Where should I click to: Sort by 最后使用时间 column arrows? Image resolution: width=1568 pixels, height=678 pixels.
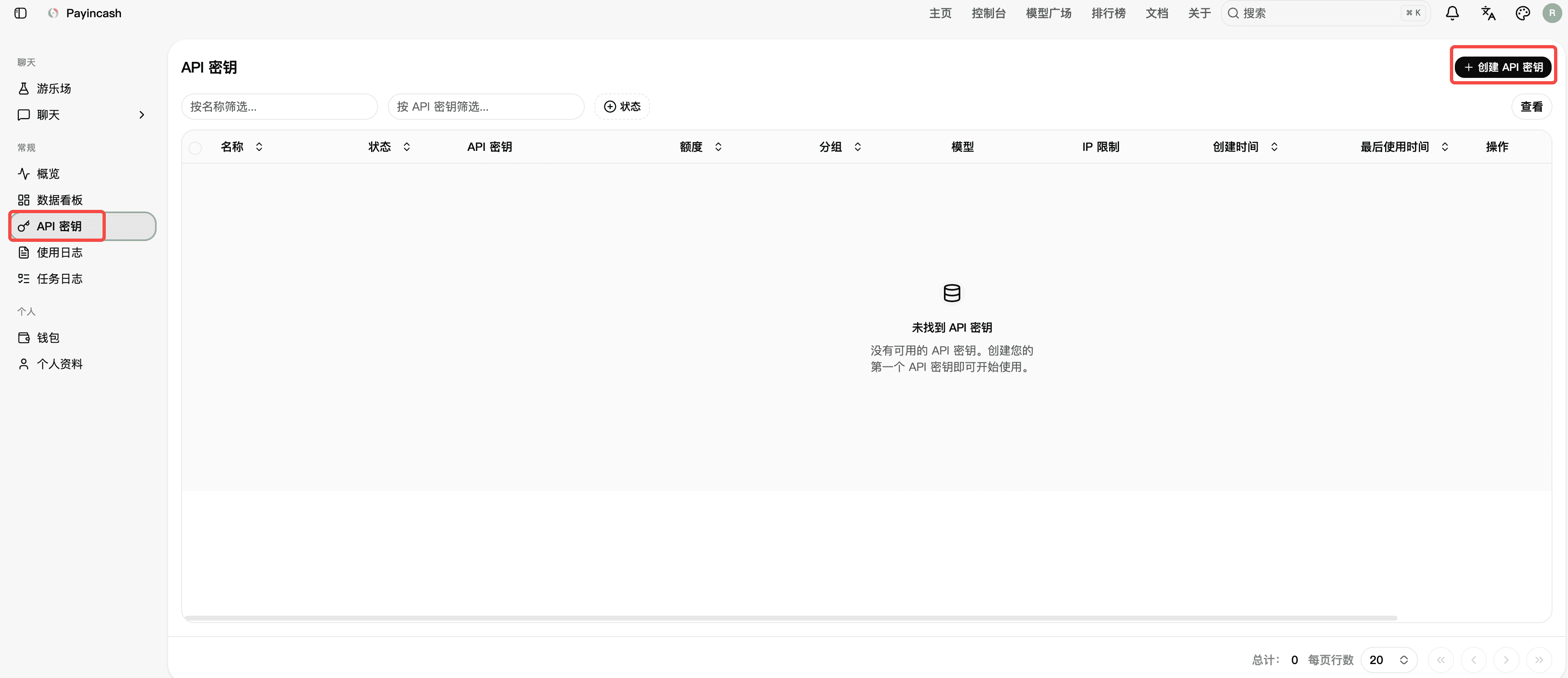1445,147
